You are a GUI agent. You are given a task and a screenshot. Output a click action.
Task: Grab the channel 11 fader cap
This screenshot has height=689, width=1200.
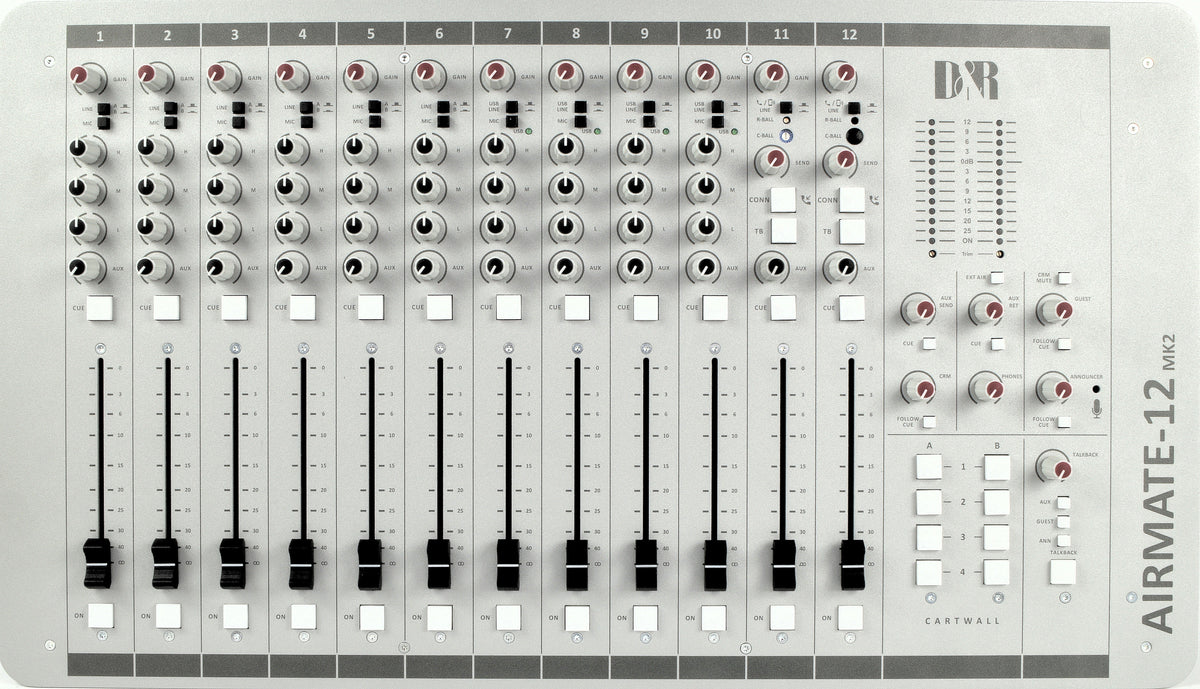pyautogui.click(x=783, y=564)
